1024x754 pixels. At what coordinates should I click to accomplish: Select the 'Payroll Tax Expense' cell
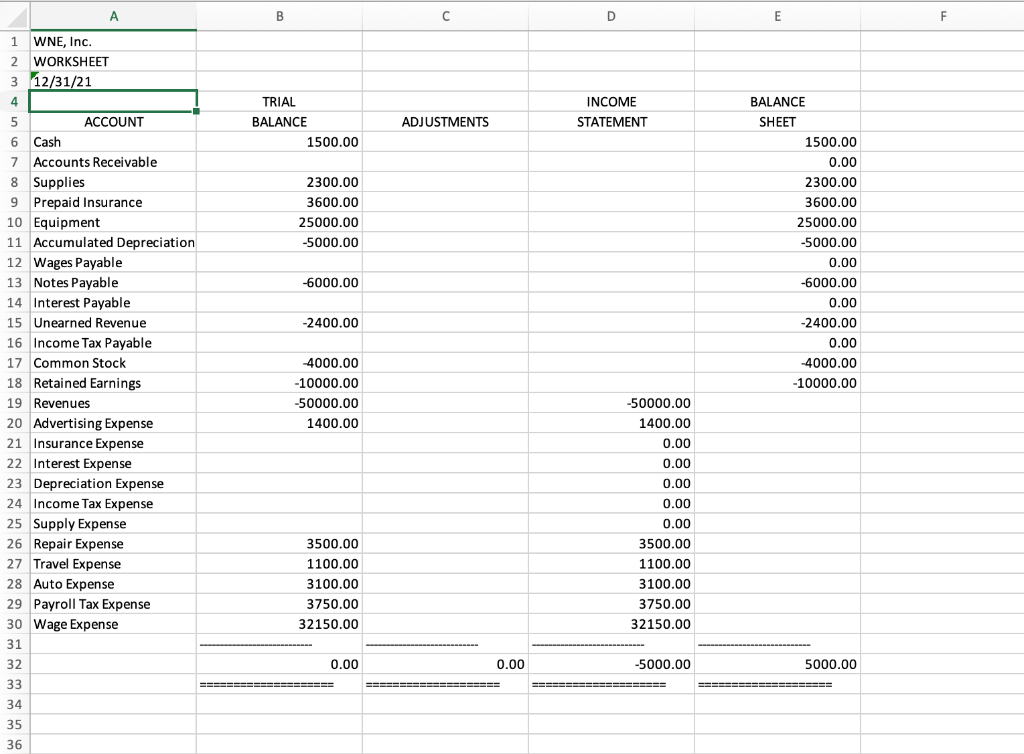click(x=113, y=604)
